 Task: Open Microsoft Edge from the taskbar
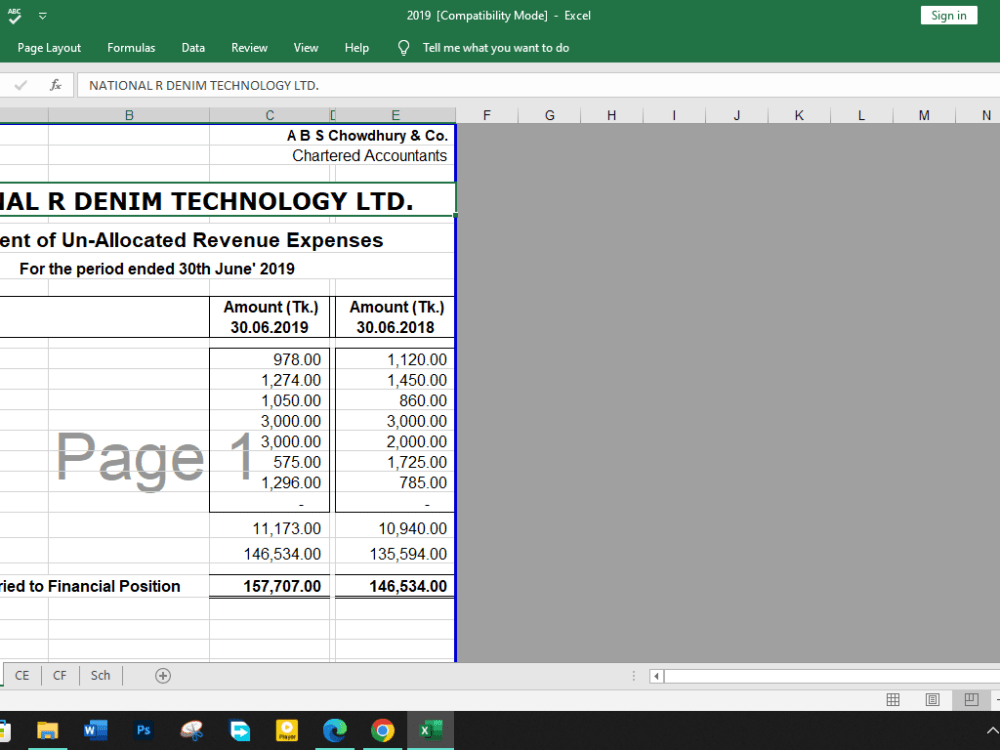[335, 730]
